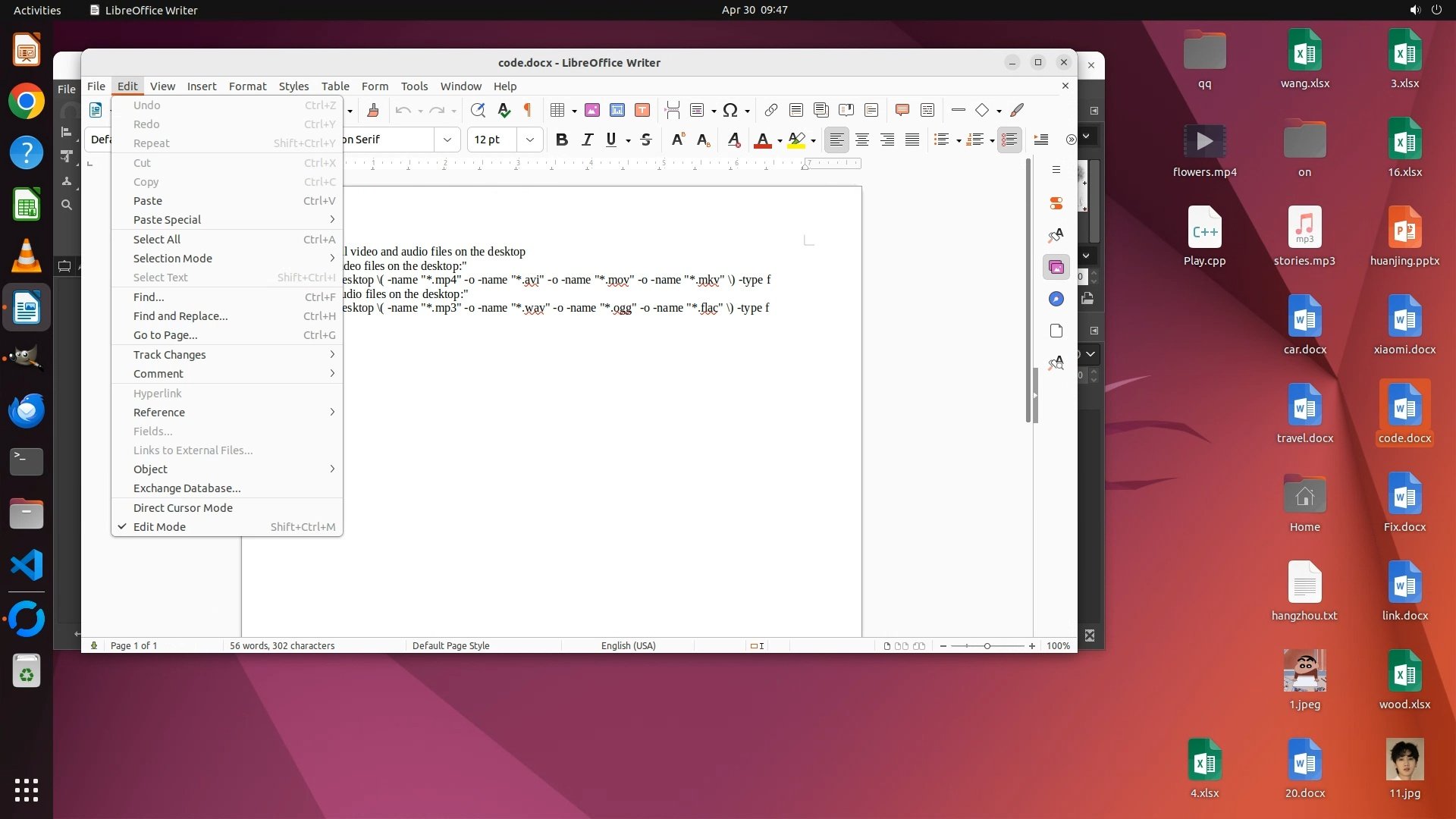Insert a table from the toolbar

557,111
